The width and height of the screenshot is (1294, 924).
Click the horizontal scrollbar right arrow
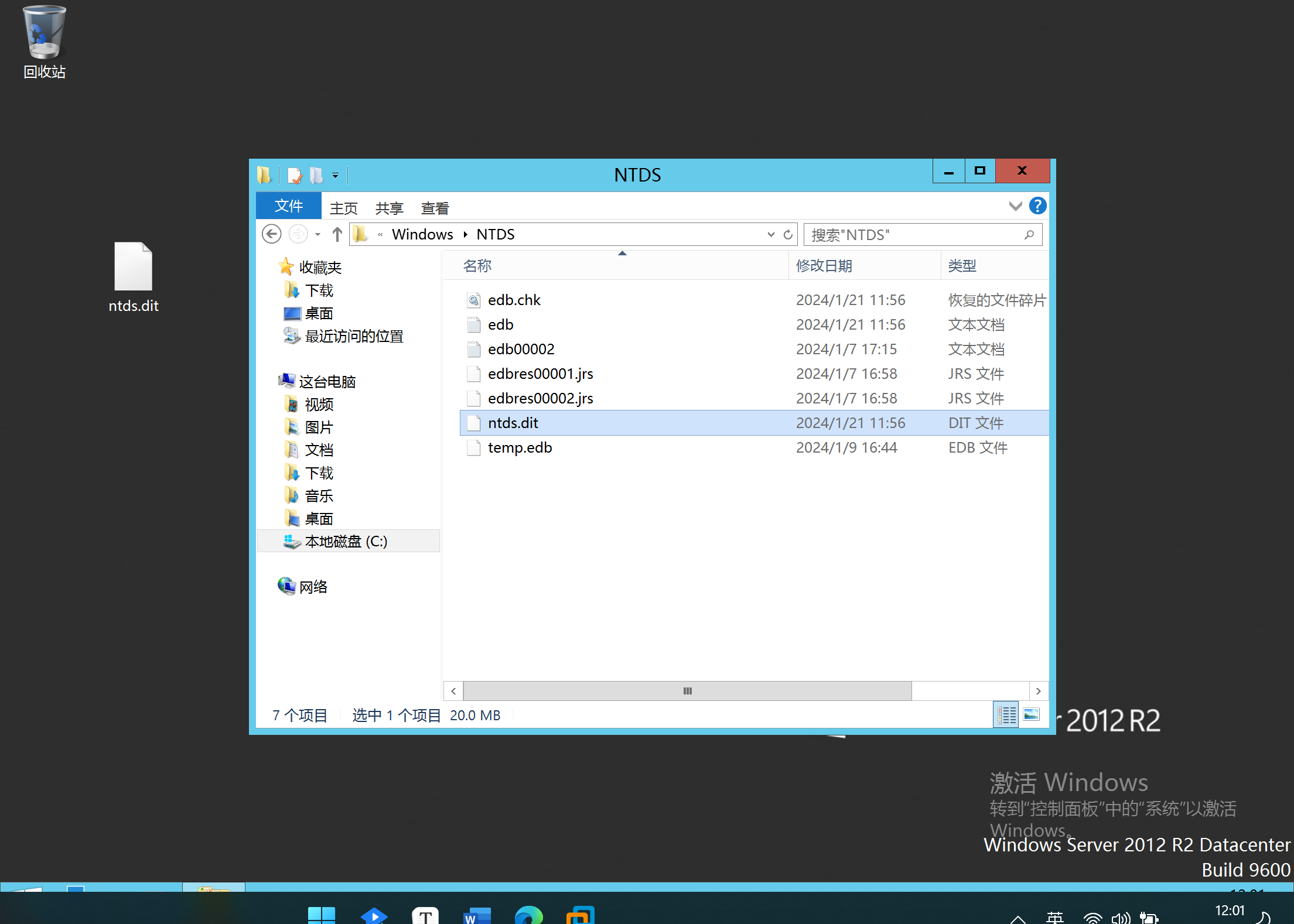[1038, 691]
